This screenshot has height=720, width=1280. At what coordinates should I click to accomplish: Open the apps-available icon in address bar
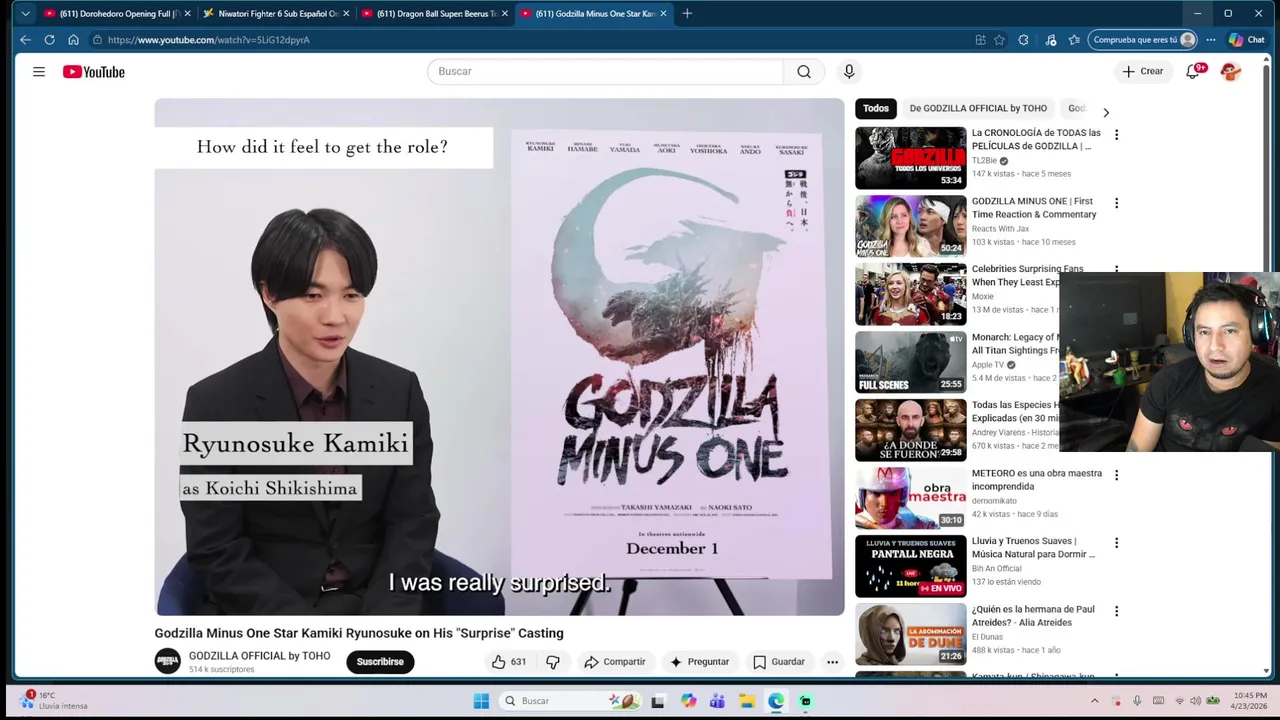[x=980, y=40]
